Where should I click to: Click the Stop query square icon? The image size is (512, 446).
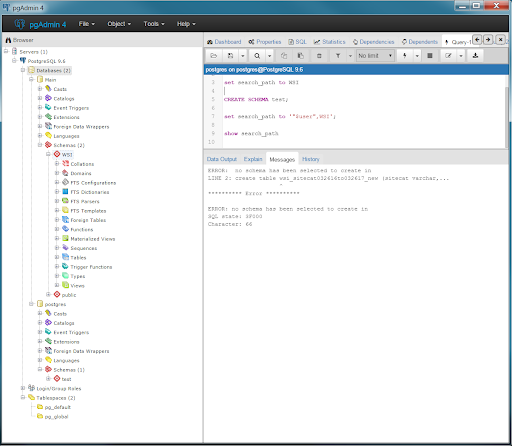(430, 56)
